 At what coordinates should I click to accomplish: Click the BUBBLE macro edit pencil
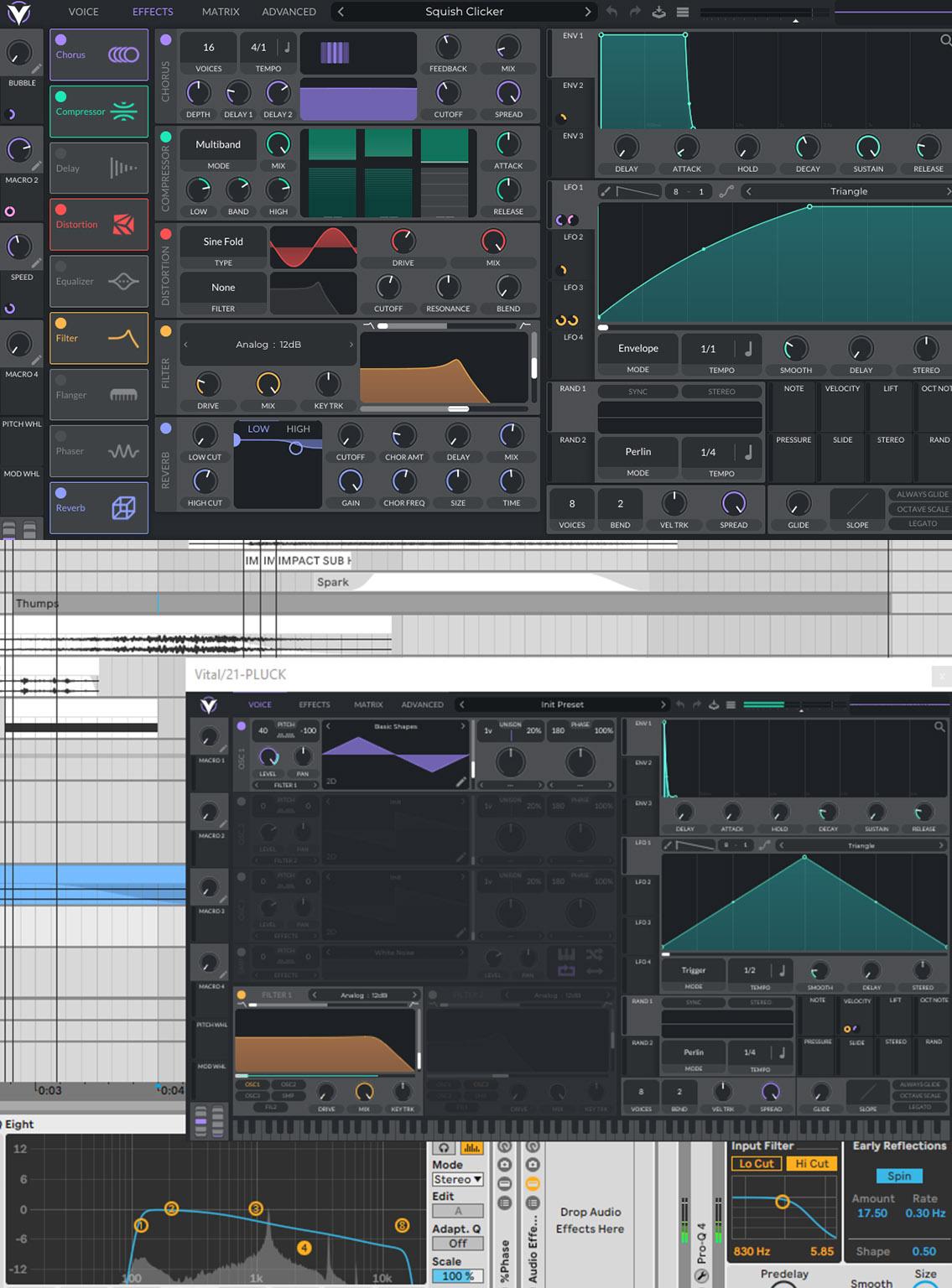[36, 70]
